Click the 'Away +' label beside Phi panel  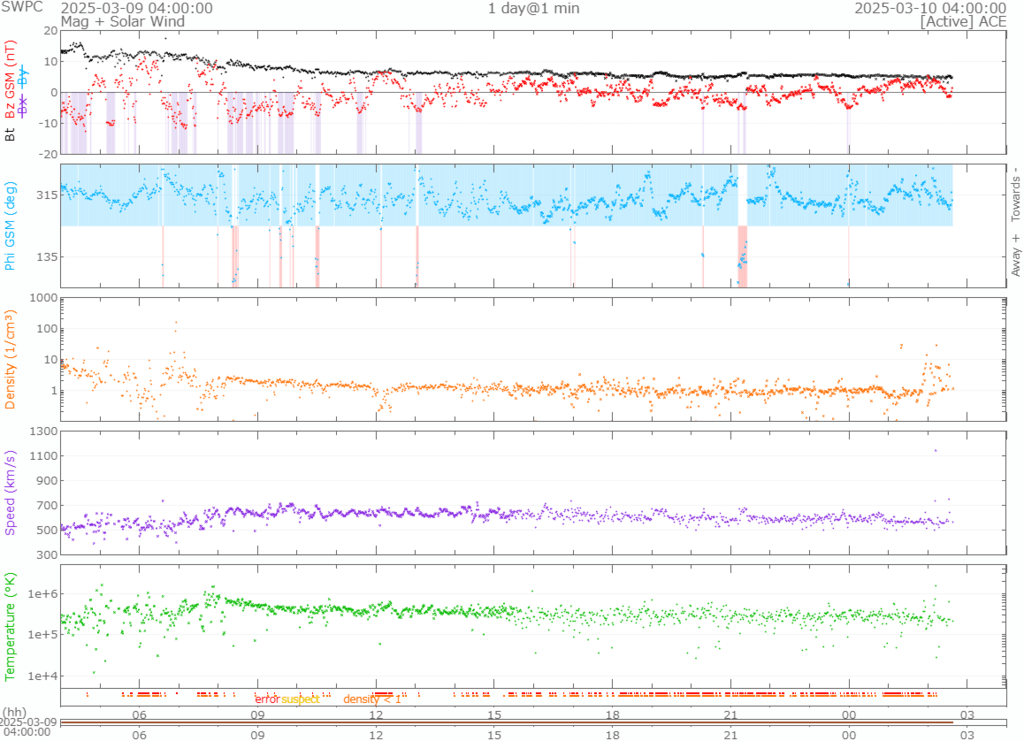pos(1015,255)
